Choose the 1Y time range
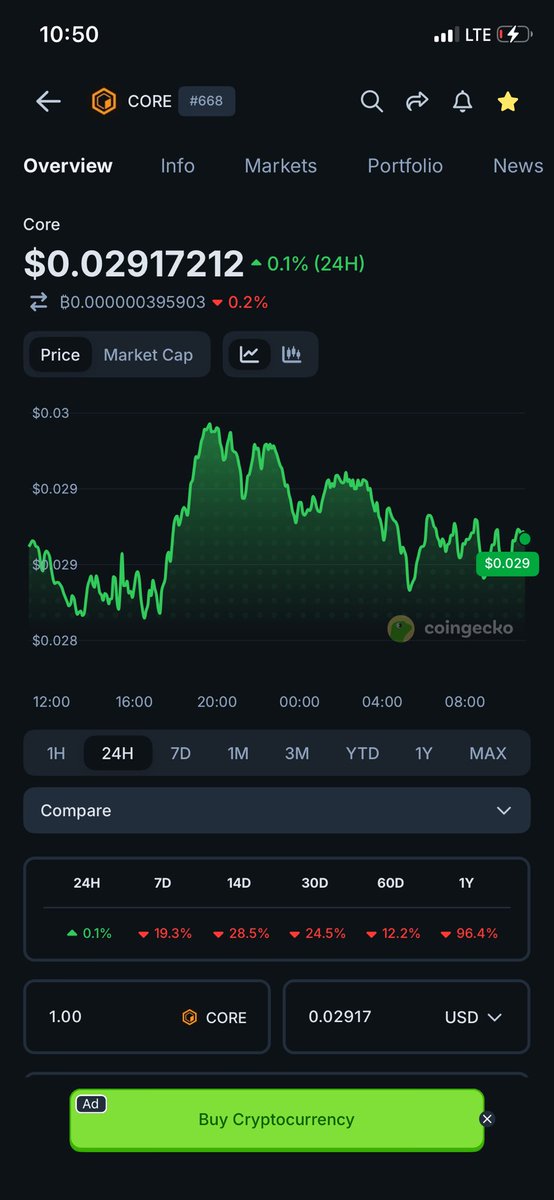 click(x=424, y=753)
